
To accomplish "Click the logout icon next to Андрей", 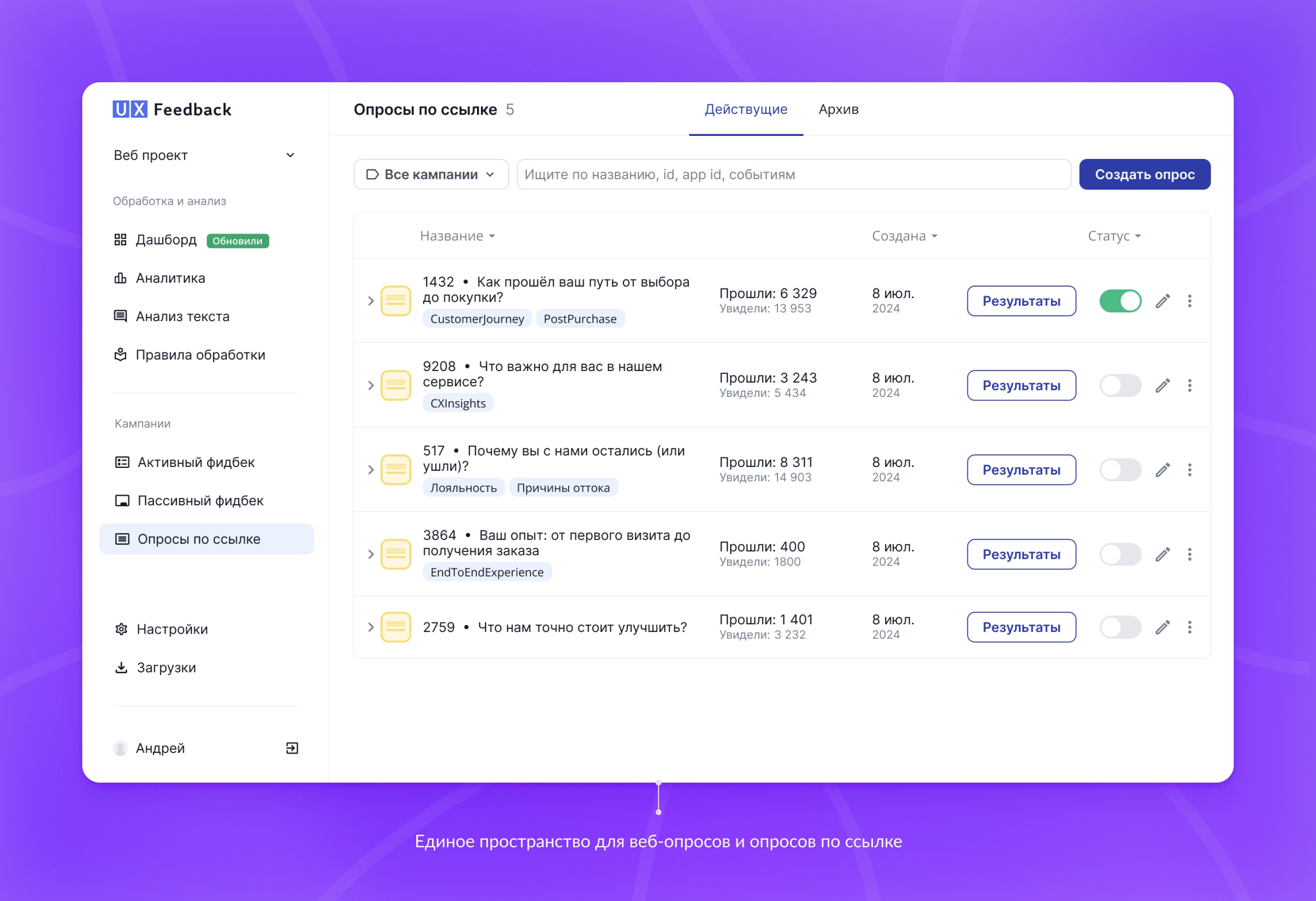I will click(x=292, y=748).
